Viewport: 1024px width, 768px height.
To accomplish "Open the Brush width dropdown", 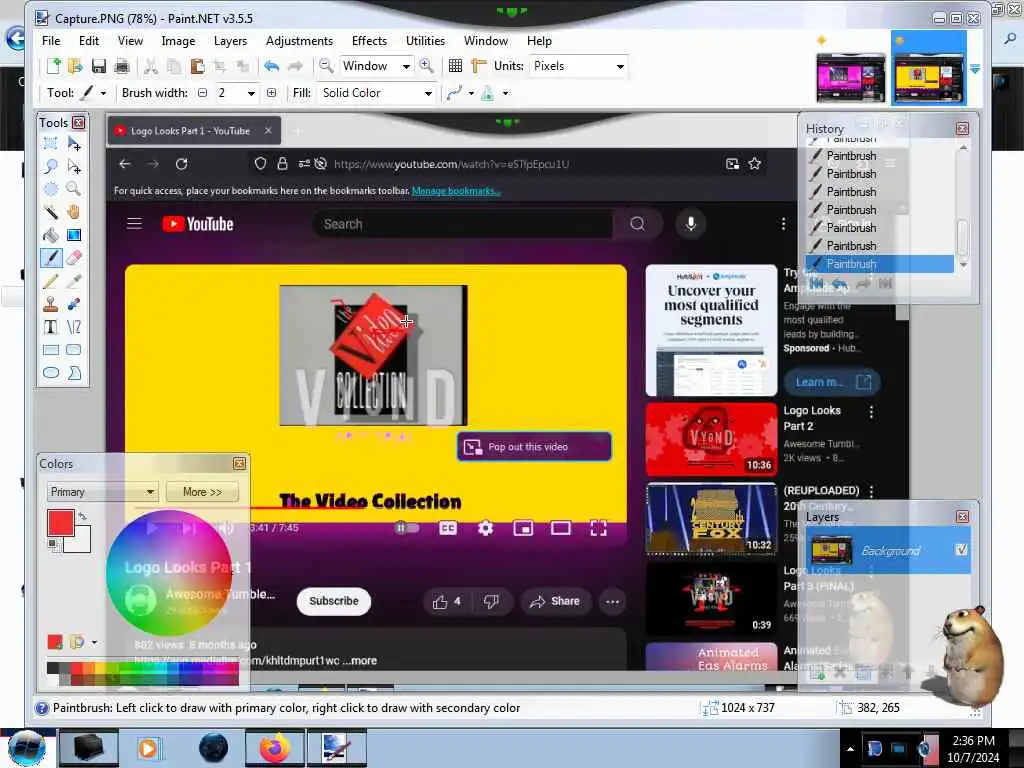I will coord(251,93).
